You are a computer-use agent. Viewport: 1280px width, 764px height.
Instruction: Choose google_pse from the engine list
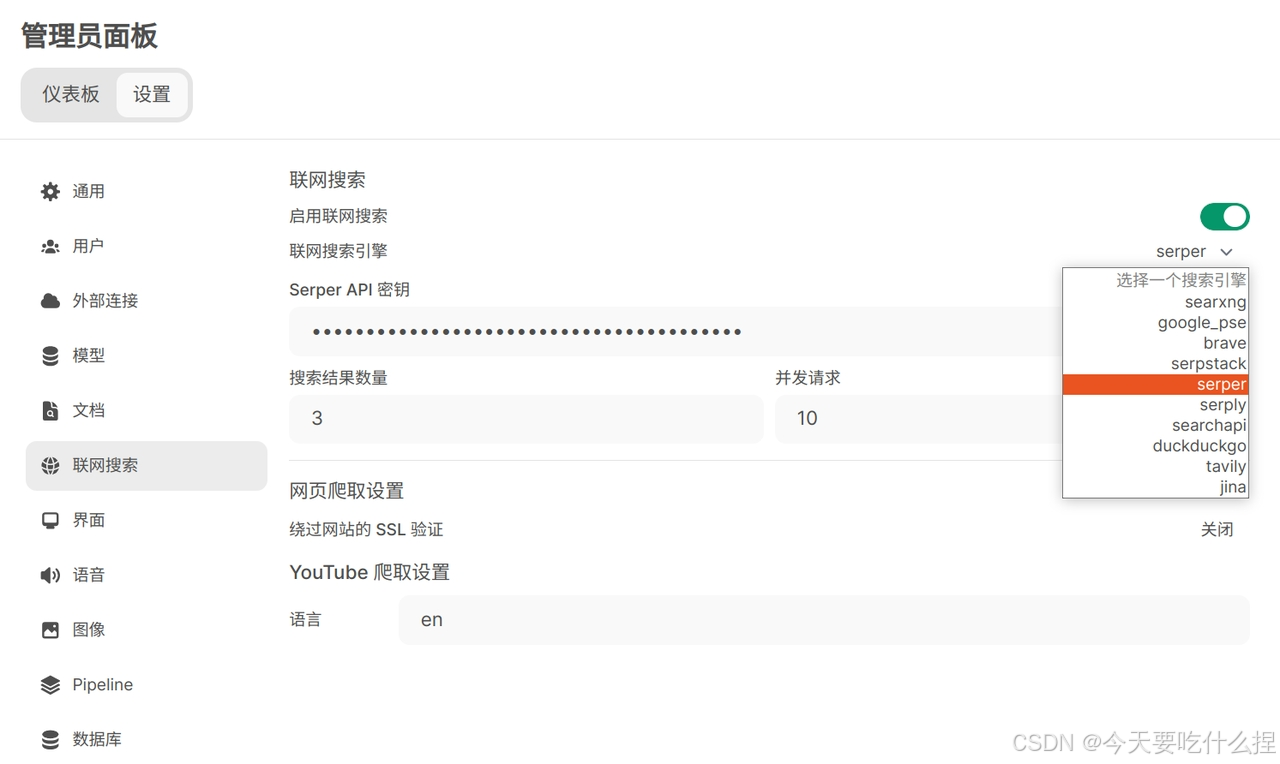tap(1155, 322)
